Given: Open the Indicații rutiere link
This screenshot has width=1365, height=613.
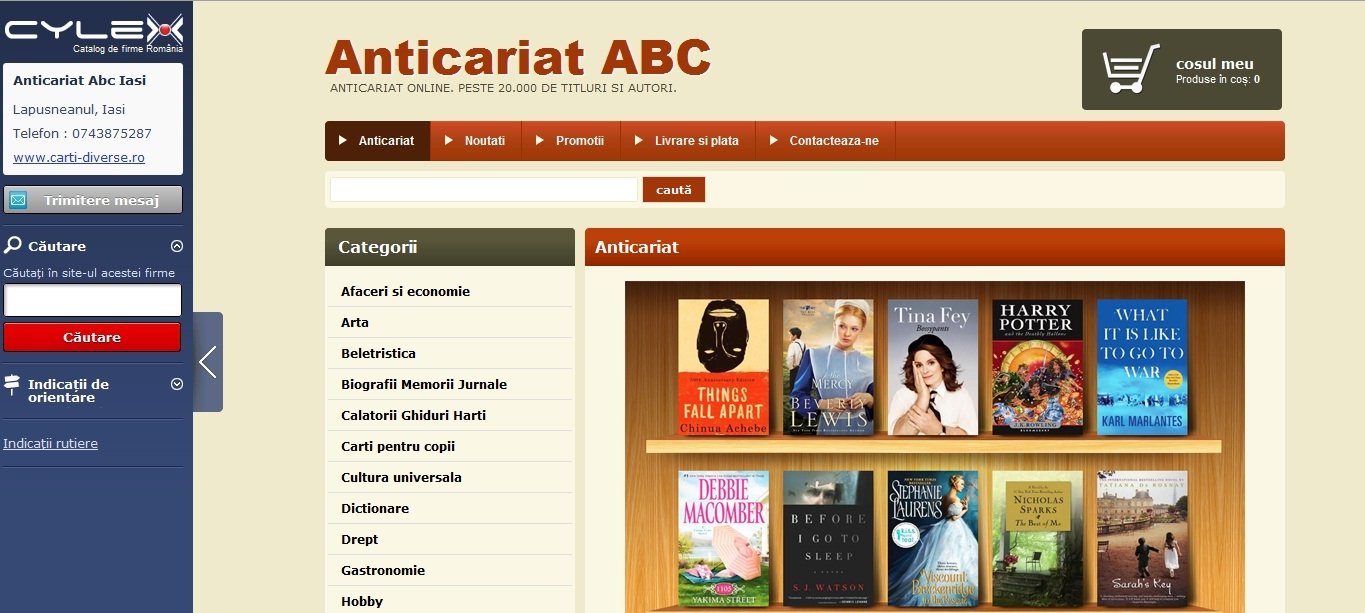Looking at the screenshot, I should tap(51, 444).
